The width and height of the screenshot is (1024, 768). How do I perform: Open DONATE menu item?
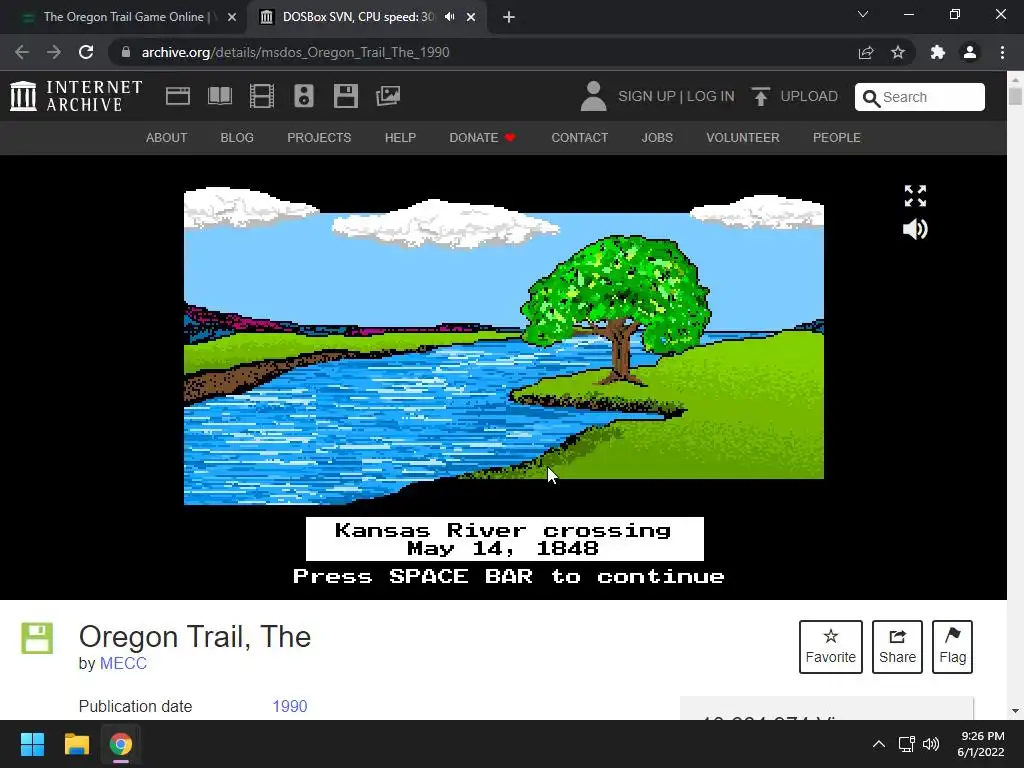point(483,138)
